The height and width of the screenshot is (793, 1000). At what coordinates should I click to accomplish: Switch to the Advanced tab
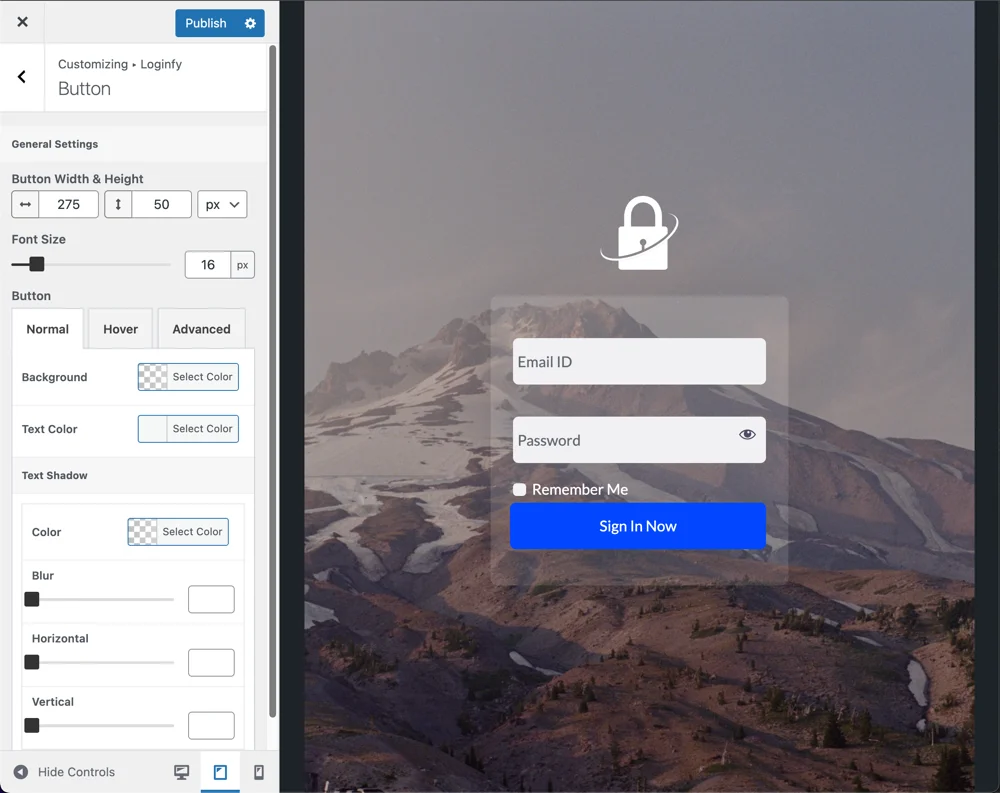click(x=201, y=329)
